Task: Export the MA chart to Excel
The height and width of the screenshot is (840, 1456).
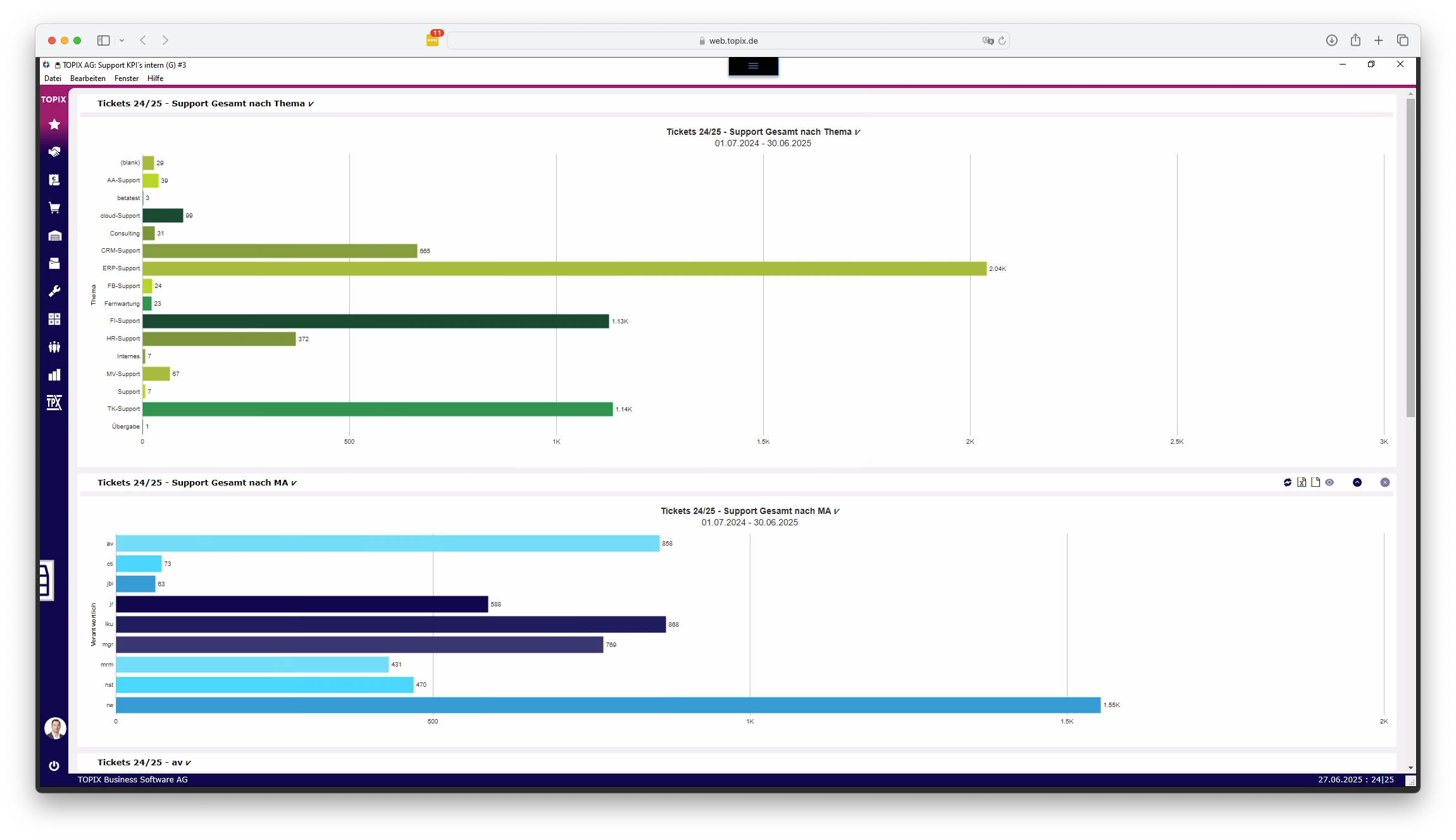Action: (1302, 482)
